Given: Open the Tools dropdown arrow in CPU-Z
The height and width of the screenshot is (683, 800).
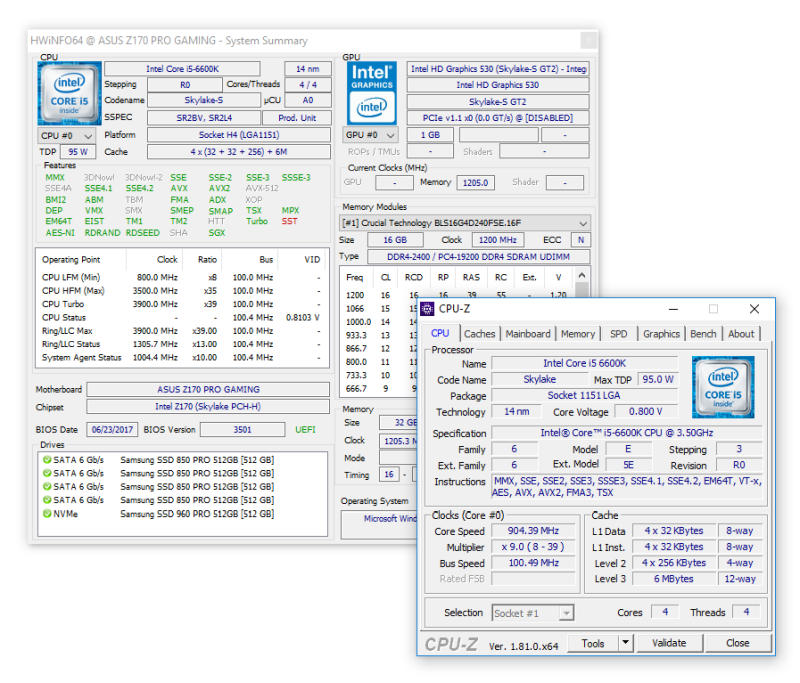Looking at the screenshot, I should [x=626, y=643].
